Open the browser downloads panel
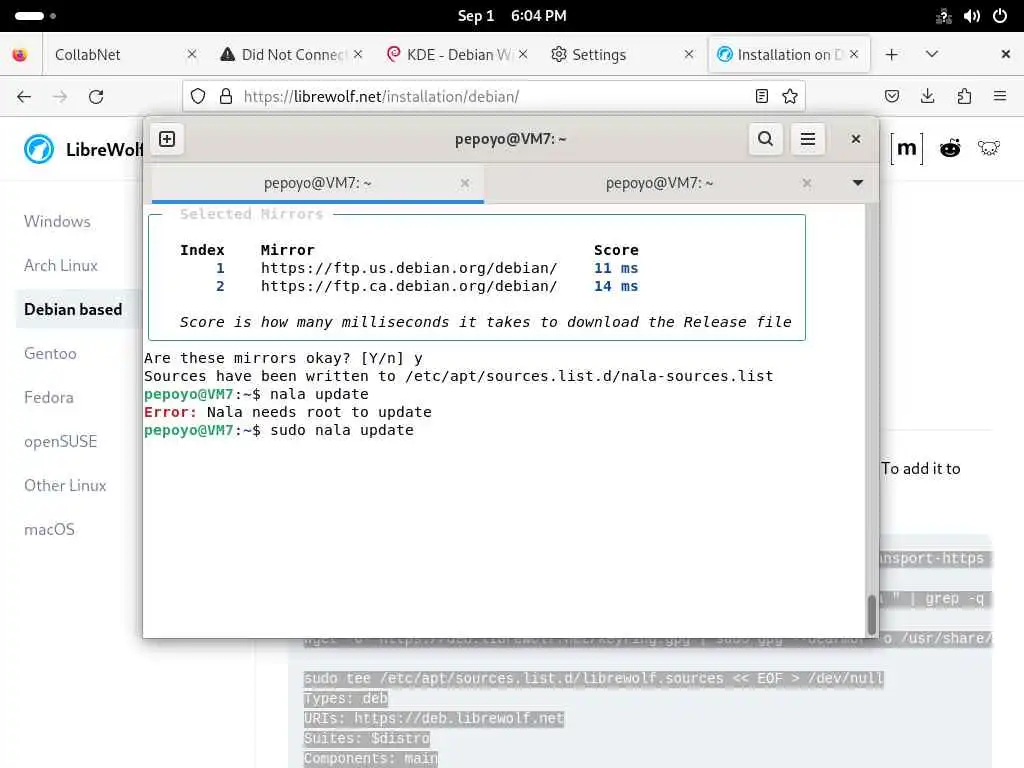The width and height of the screenshot is (1024, 768). [927, 97]
